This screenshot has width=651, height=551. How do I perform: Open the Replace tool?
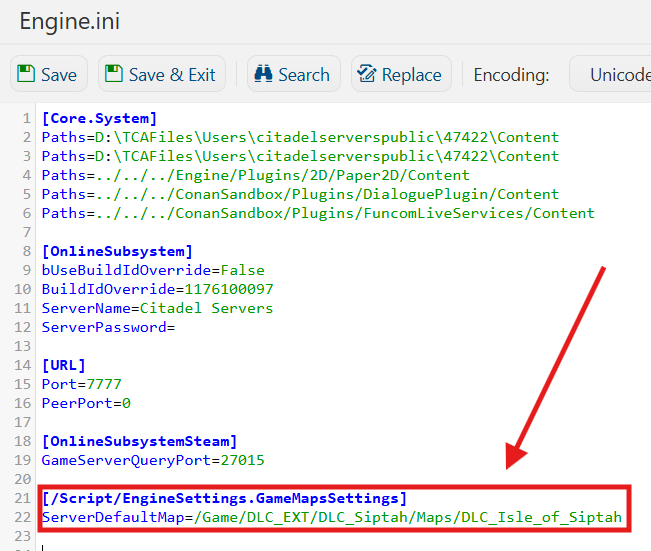(x=401, y=74)
